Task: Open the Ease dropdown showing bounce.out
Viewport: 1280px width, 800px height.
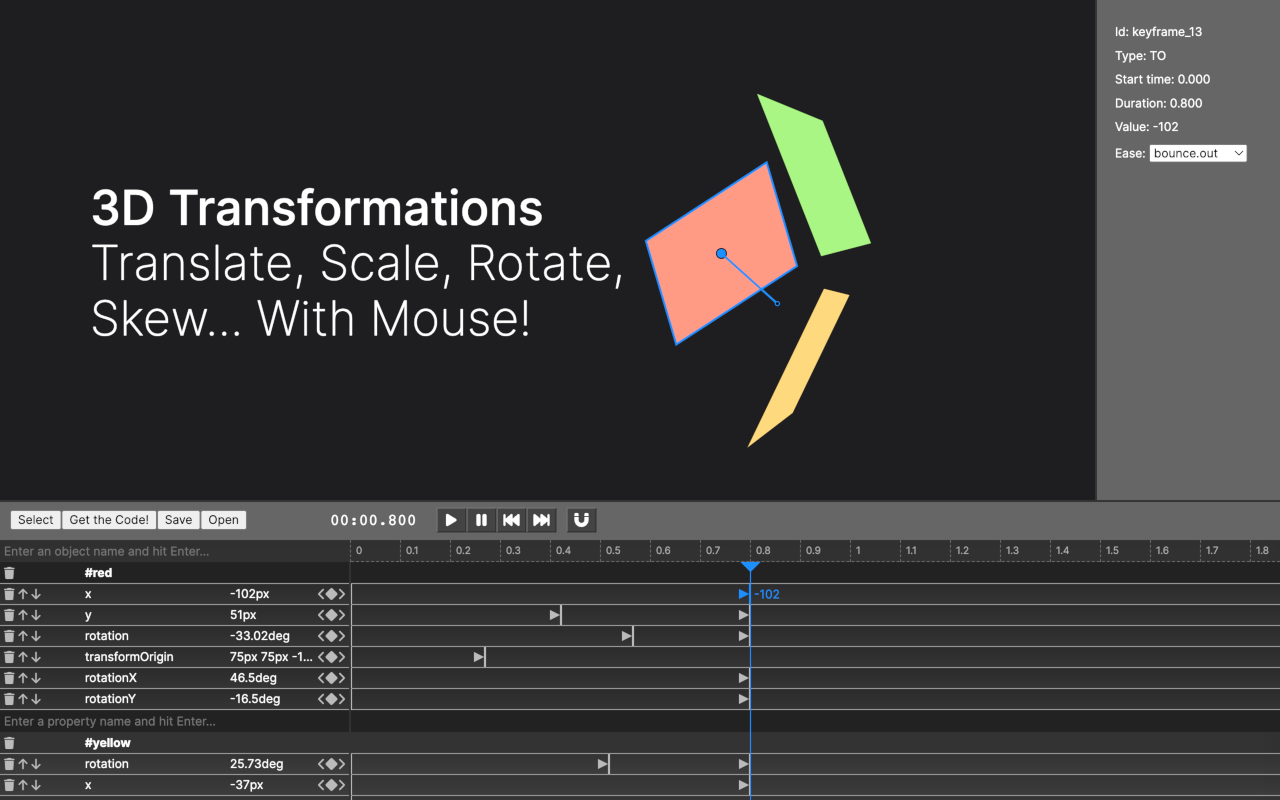Action: 1198,153
